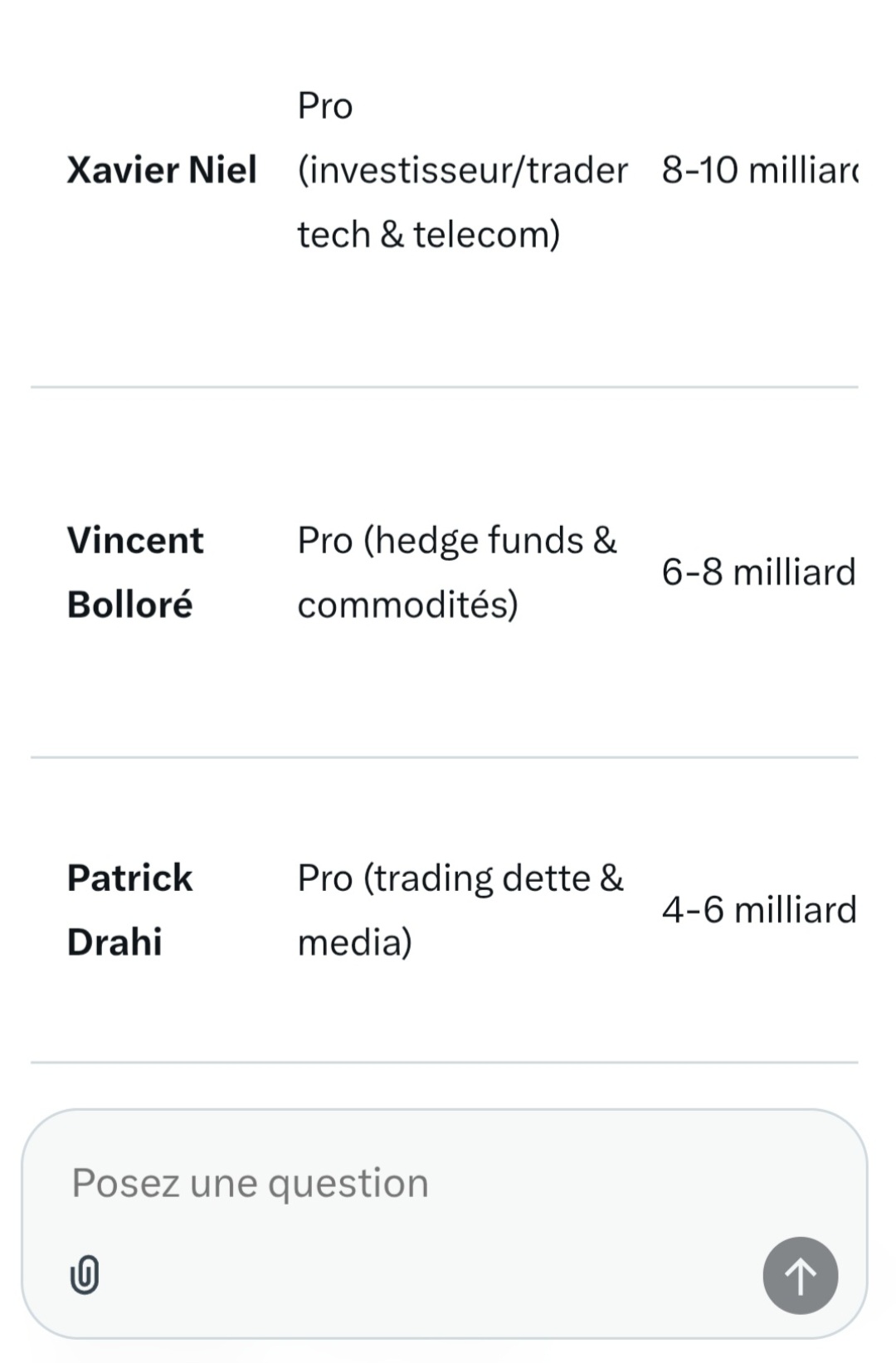Image resolution: width=896 pixels, height=1363 pixels.
Task: Select the "6-8 milliard" fortune value
Action: coord(758,572)
